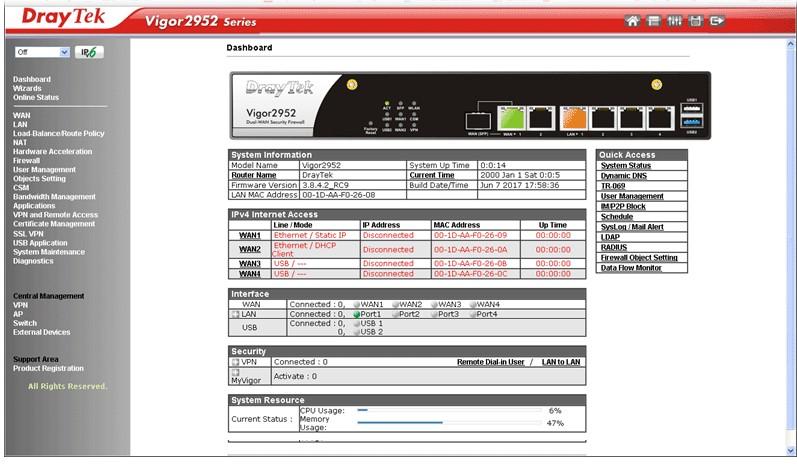797x464 pixels.
Task: Click the CPU Usage progress bar
Action: [x=449, y=410]
